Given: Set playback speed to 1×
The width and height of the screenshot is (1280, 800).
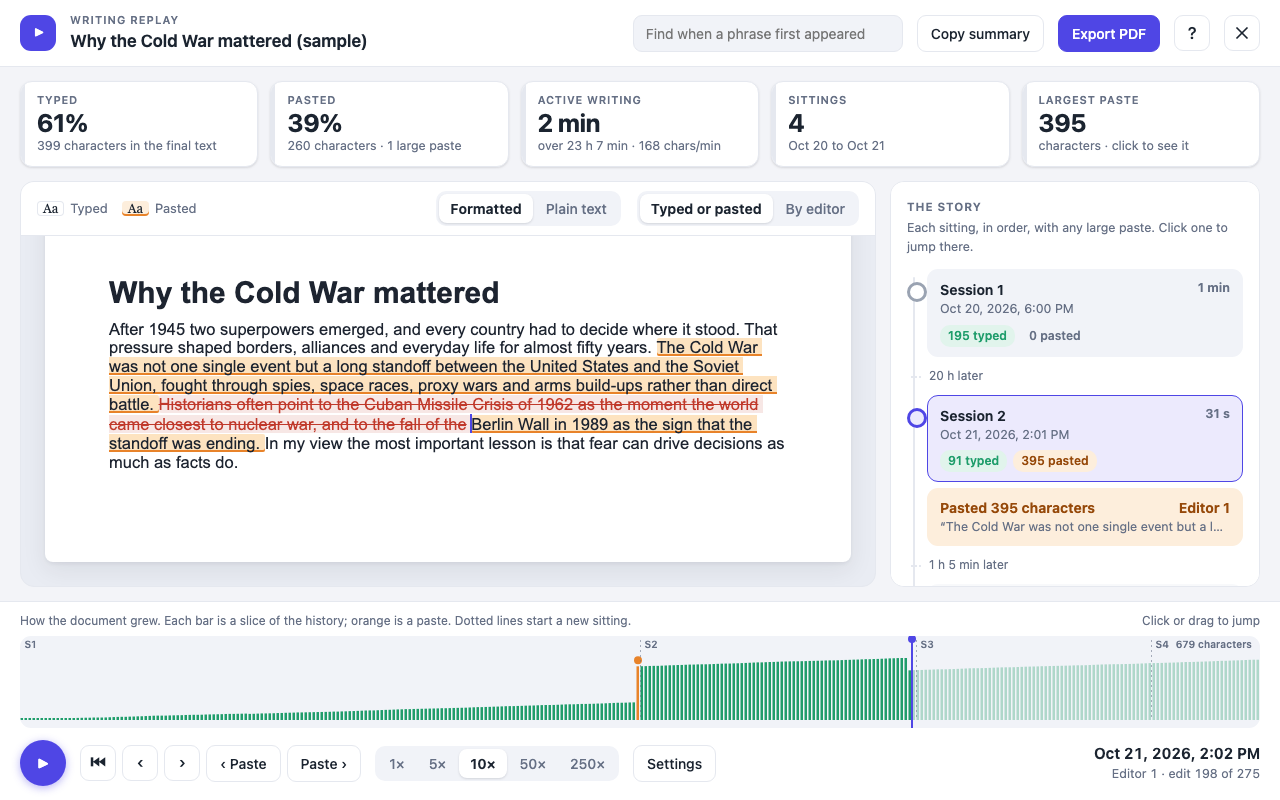Looking at the screenshot, I should tap(397, 764).
